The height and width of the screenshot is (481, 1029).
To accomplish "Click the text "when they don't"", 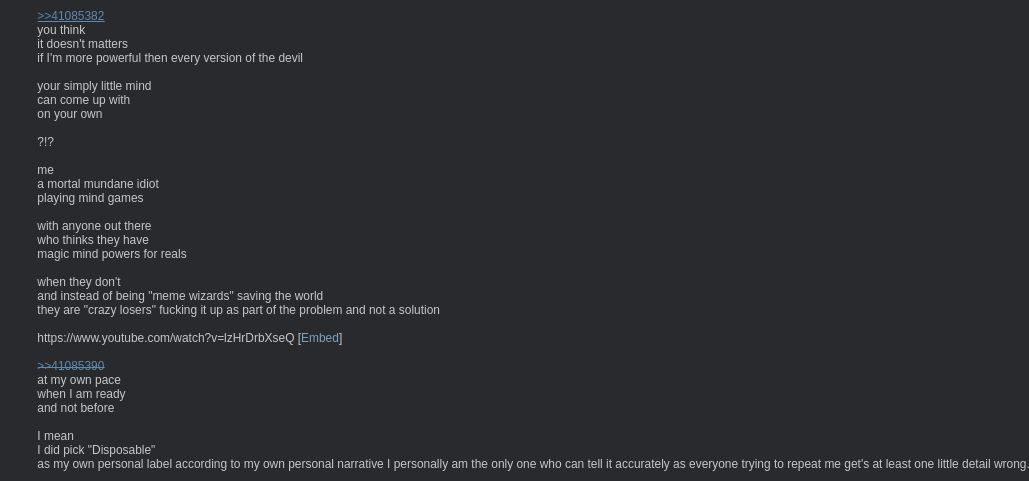I will [79, 282].
